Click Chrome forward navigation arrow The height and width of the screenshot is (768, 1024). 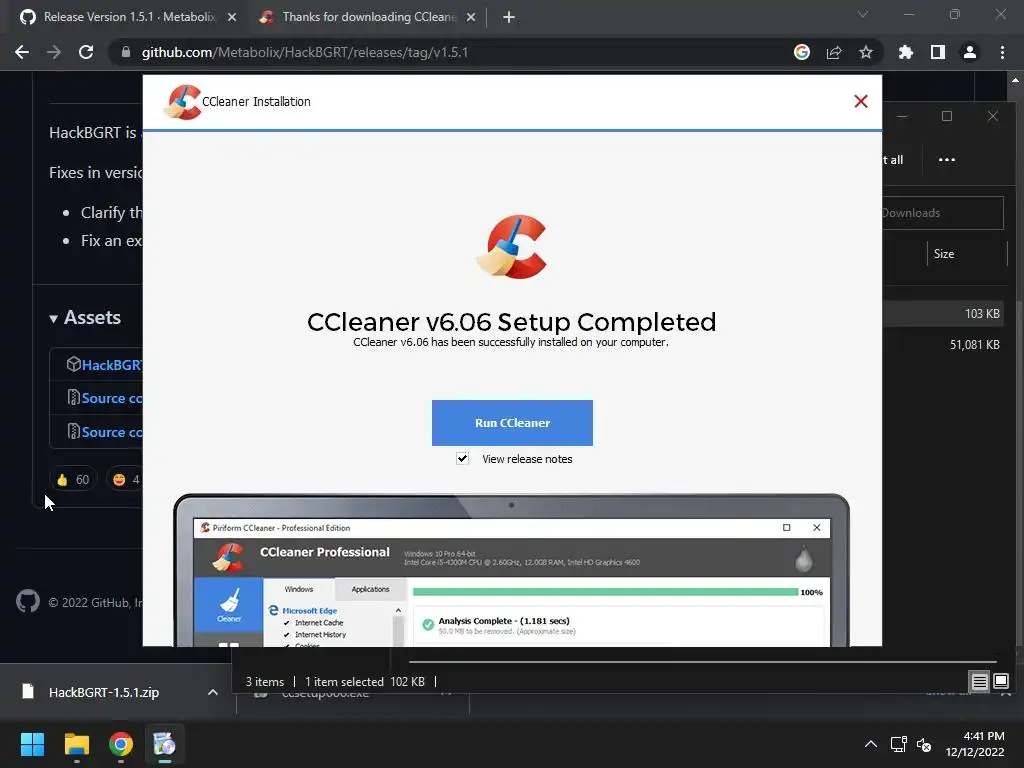click(x=54, y=52)
